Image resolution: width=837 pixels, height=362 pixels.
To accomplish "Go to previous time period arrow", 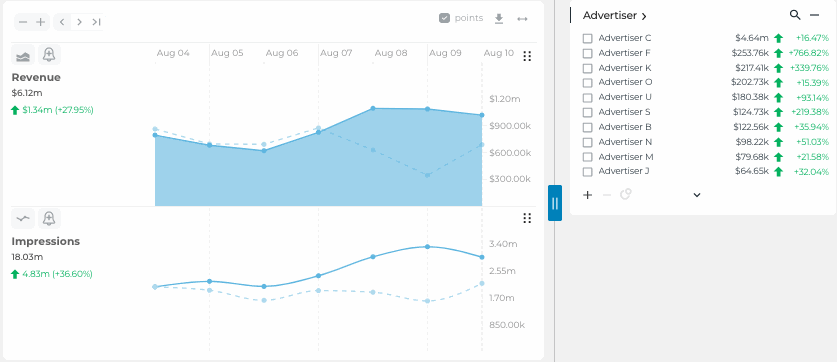I will [62, 22].
